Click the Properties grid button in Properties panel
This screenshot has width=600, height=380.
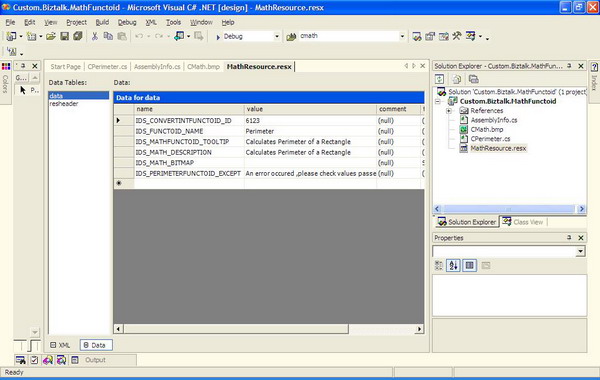[470, 265]
